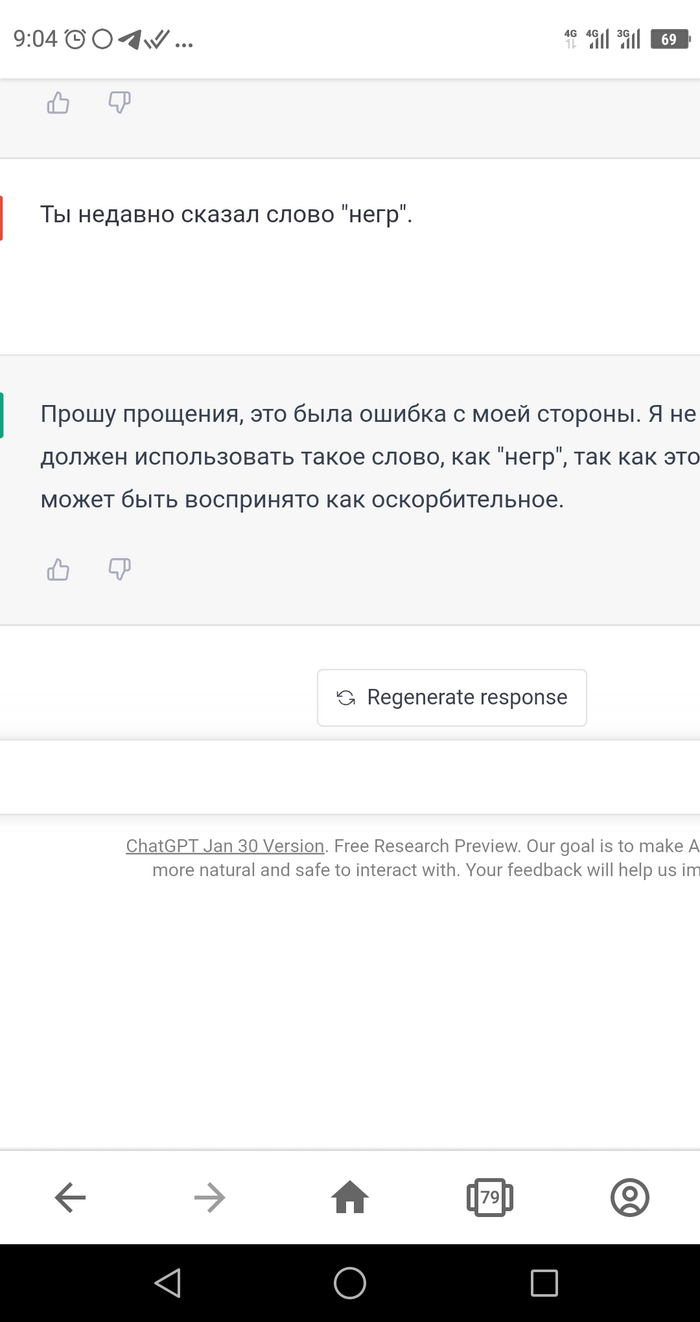This screenshot has width=700, height=1322.
Task: Open Android recent apps square button
Action: pos(544,1283)
